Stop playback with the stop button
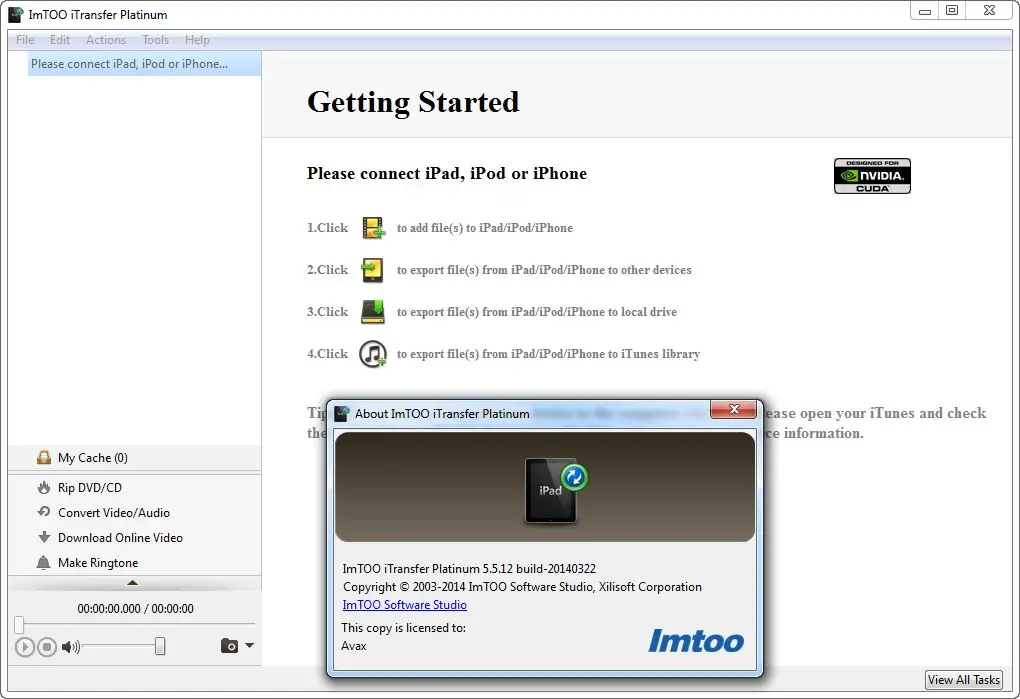The image size is (1020, 699). (x=47, y=646)
